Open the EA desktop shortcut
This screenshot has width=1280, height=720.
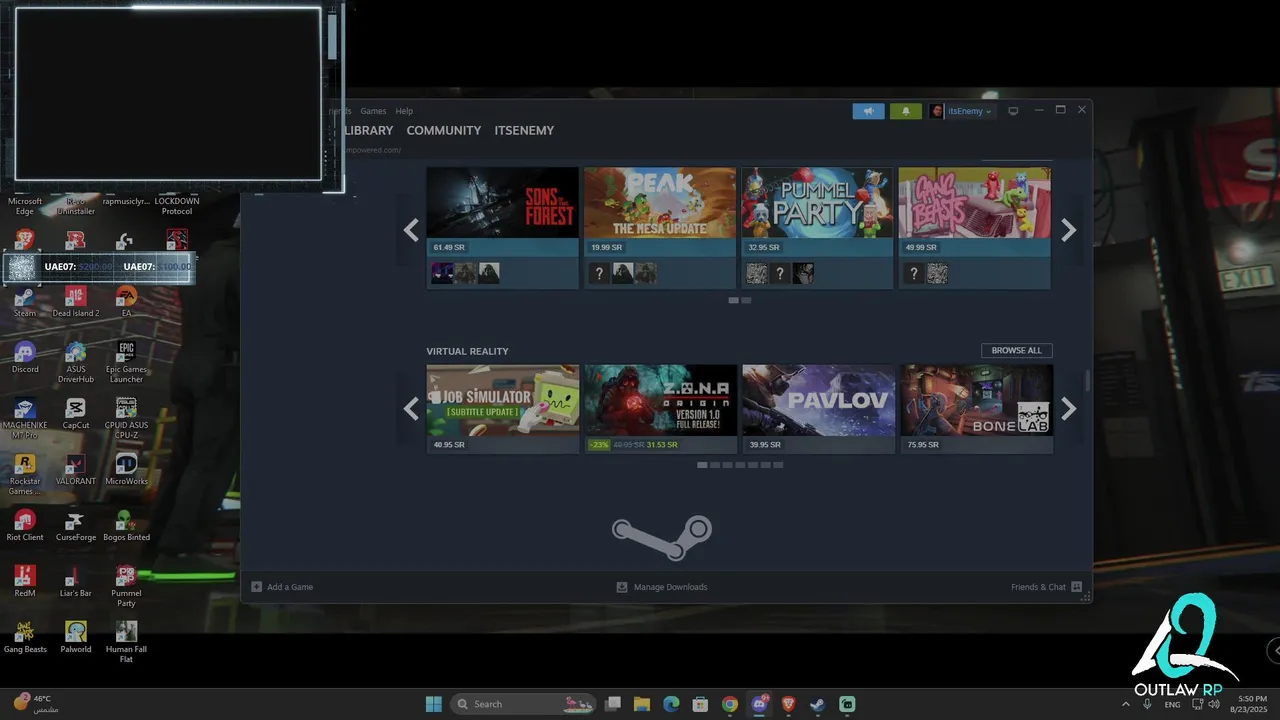point(126,301)
